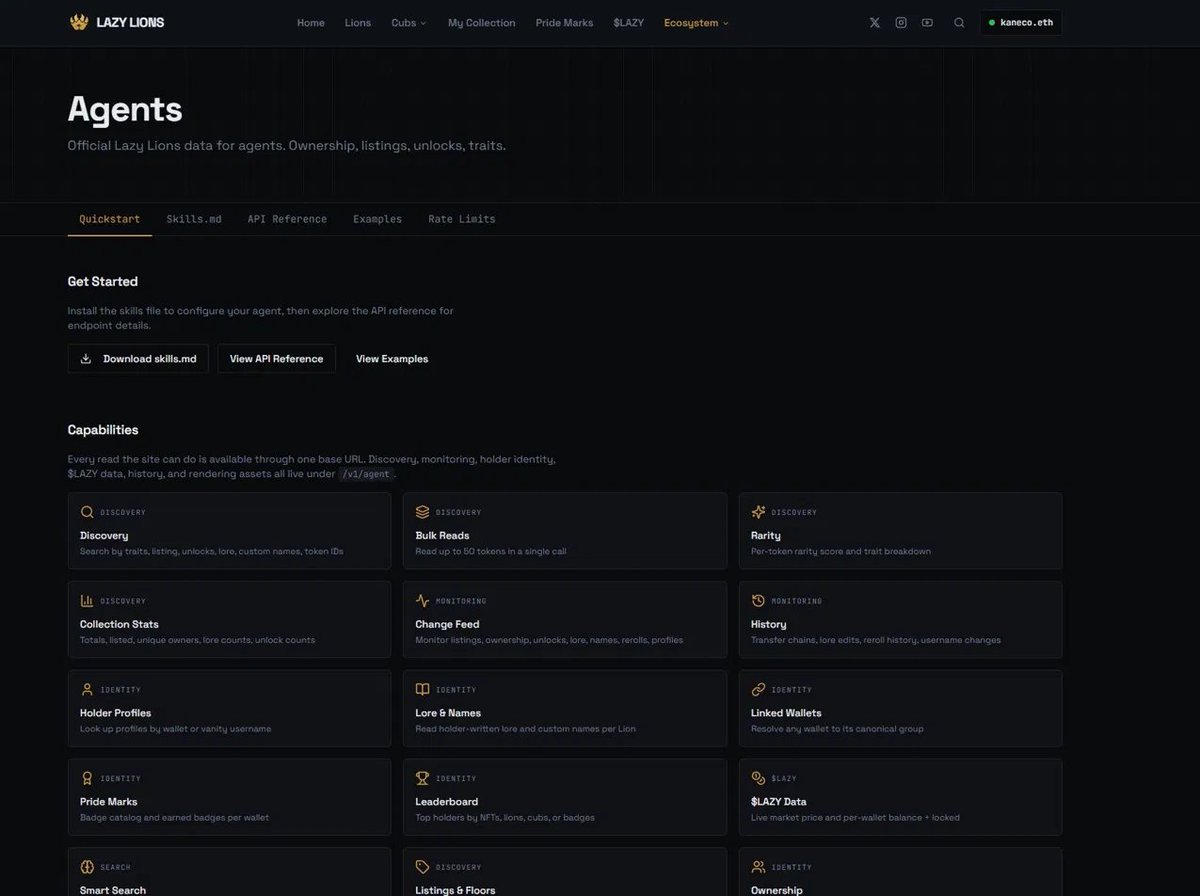Switch to the Skills.md tab
Viewport: 1200px width, 896px height.
coord(194,219)
